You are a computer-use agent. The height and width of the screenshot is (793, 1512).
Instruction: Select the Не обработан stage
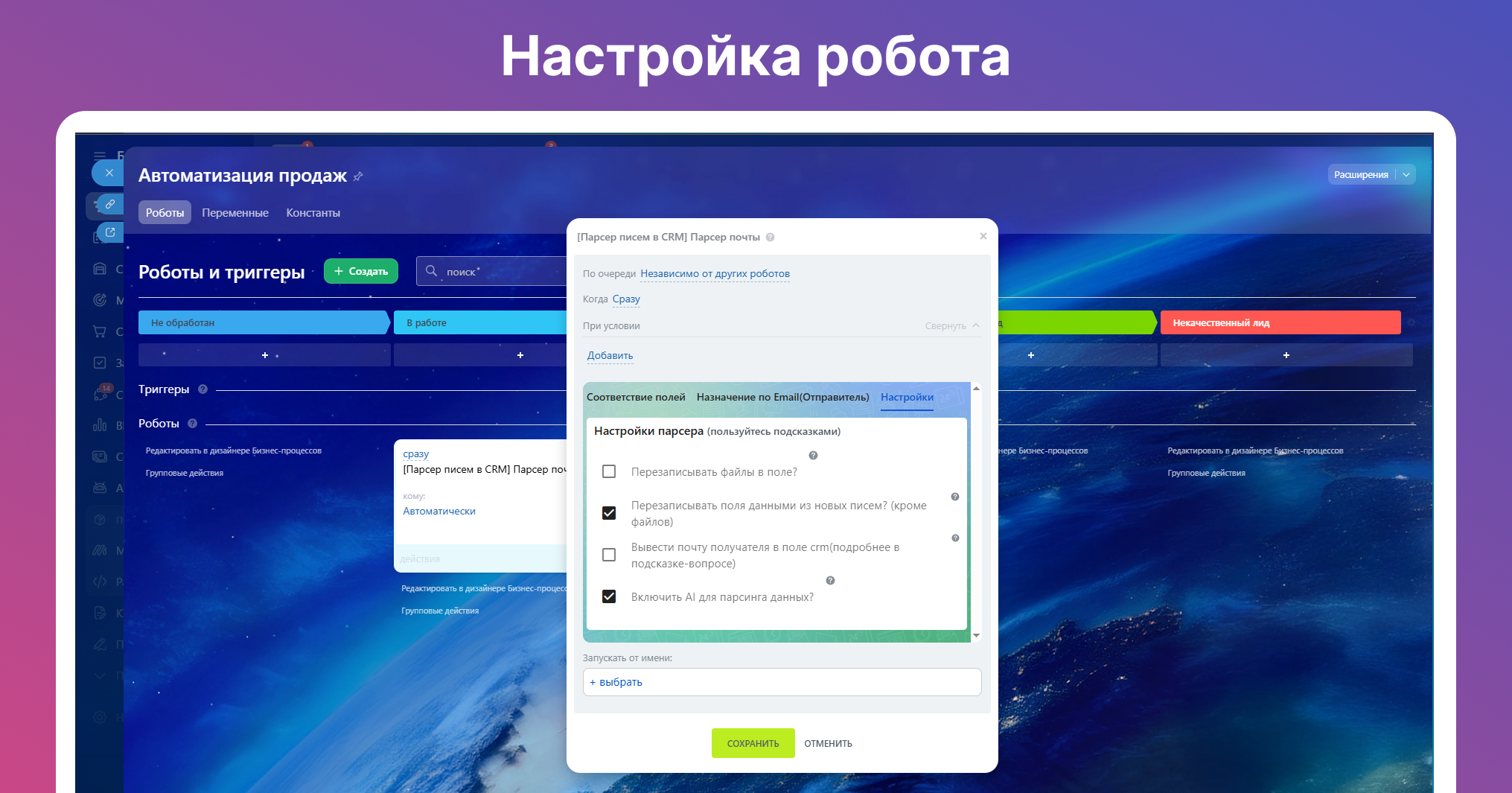[x=263, y=322]
